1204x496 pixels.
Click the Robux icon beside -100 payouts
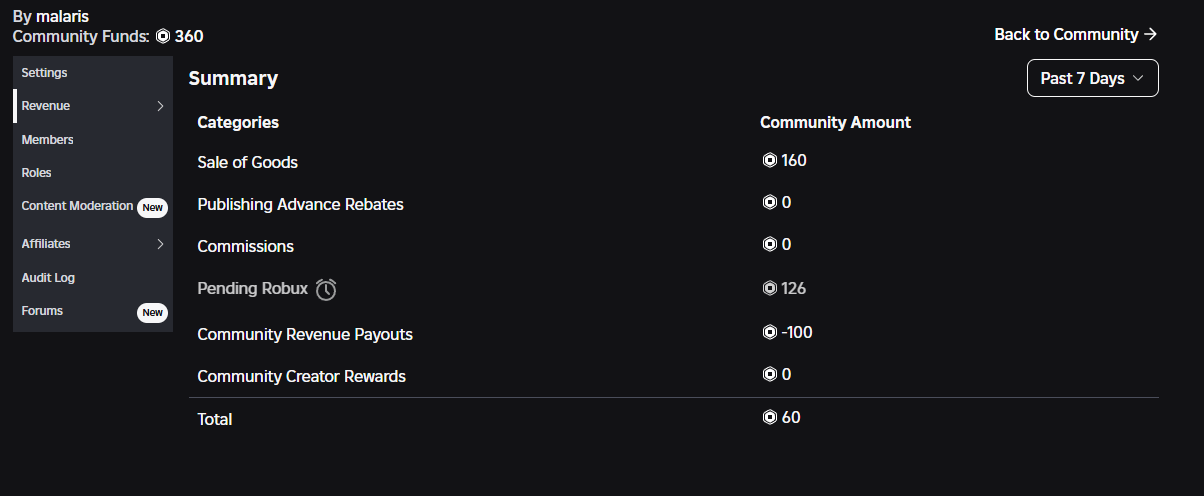click(769, 332)
